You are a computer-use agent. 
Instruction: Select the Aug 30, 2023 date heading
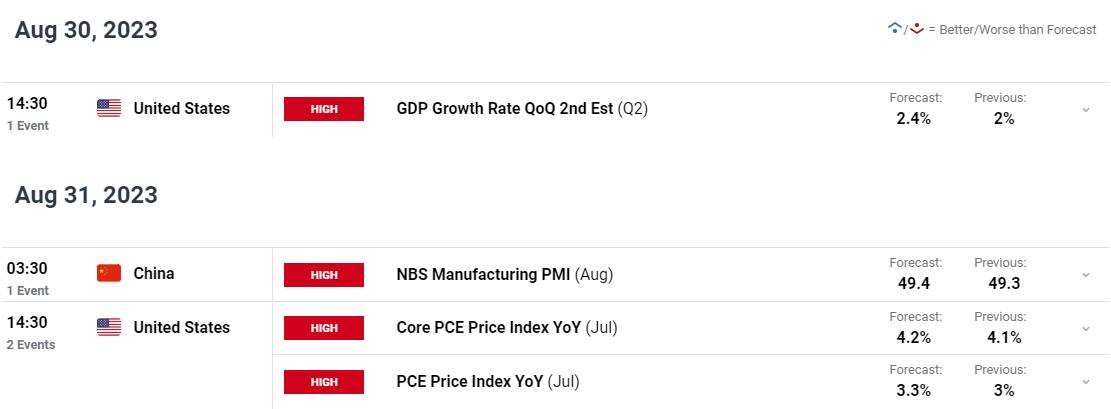pyautogui.click(x=86, y=30)
